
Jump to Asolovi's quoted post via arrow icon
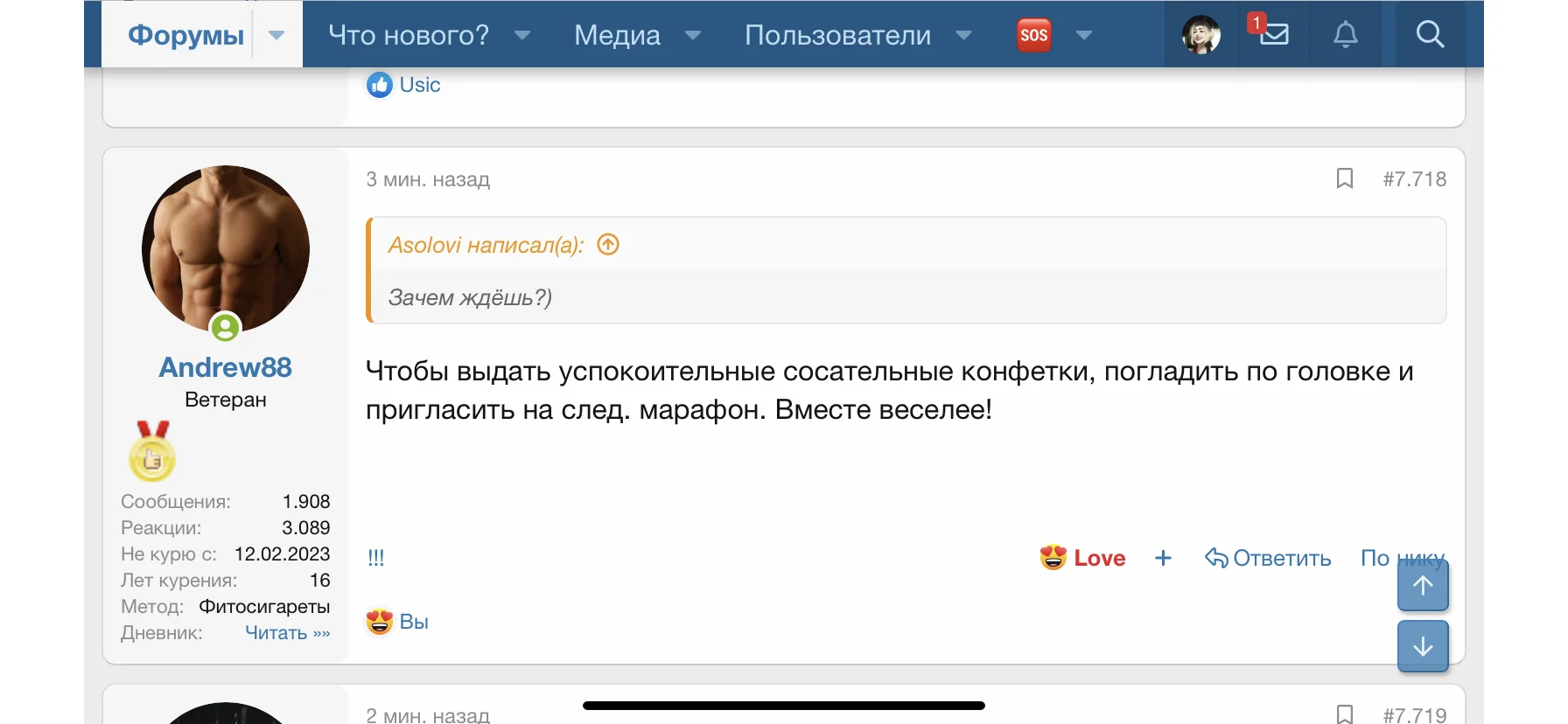coord(608,244)
